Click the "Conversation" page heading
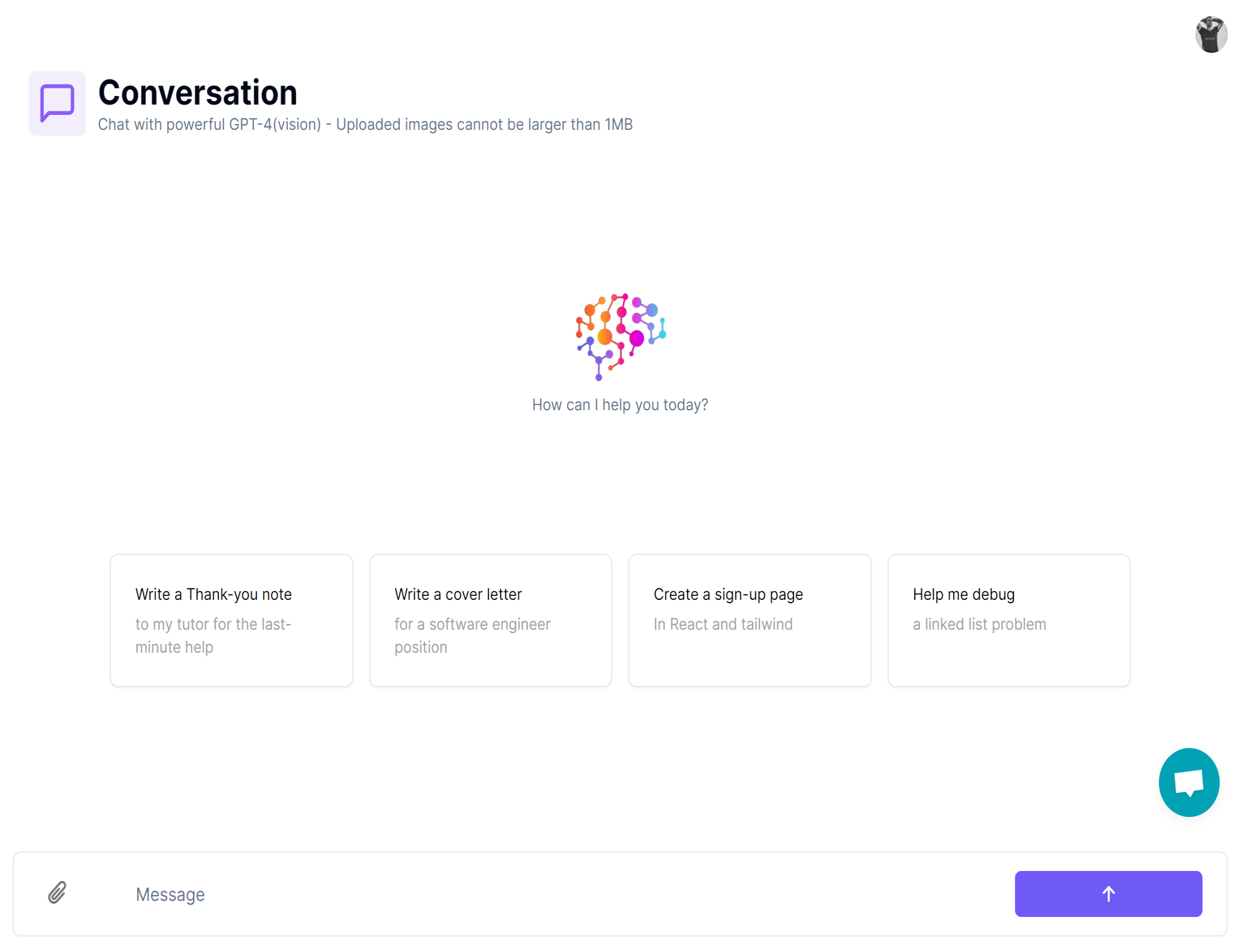 tap(198, 92)
